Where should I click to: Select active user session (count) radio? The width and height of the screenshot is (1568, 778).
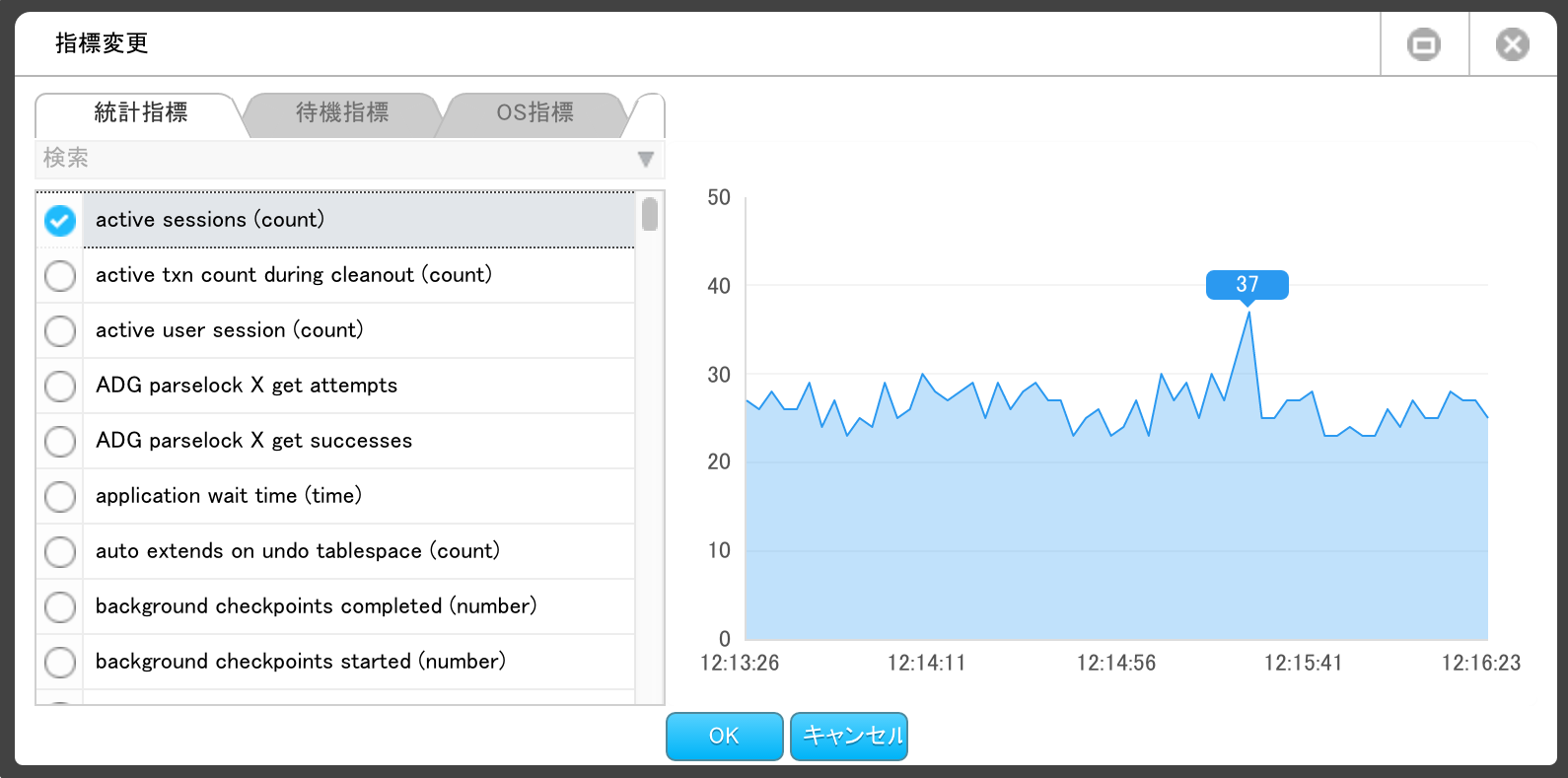pyautogui.click(x=60, y=330)
